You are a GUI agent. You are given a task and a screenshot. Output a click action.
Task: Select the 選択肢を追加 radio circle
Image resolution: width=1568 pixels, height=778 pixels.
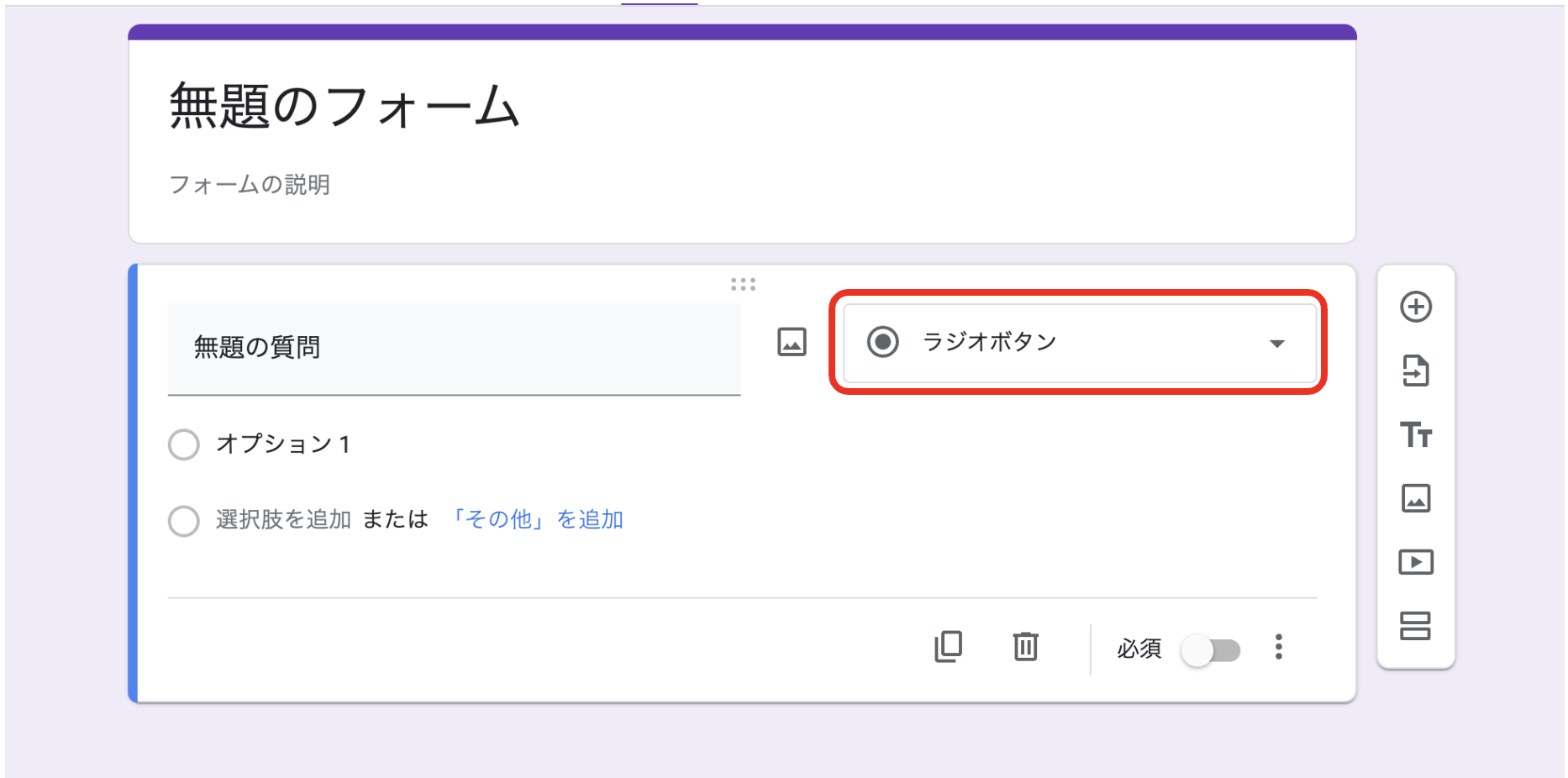pos(183,520)
